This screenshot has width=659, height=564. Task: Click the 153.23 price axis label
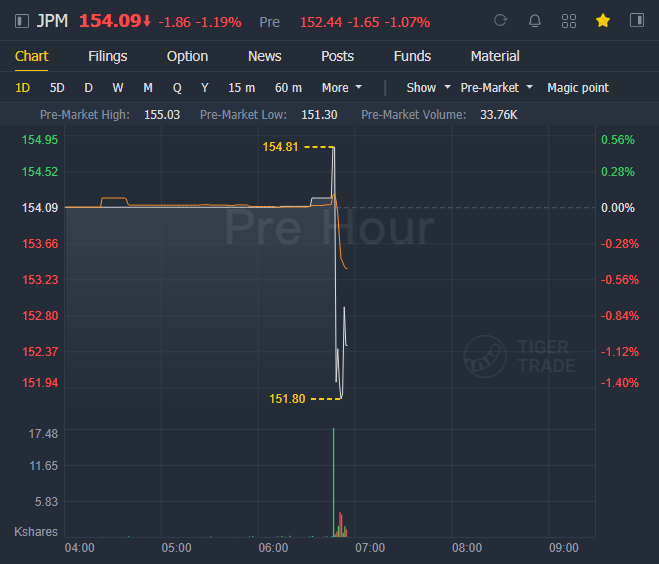click(40, 279)
